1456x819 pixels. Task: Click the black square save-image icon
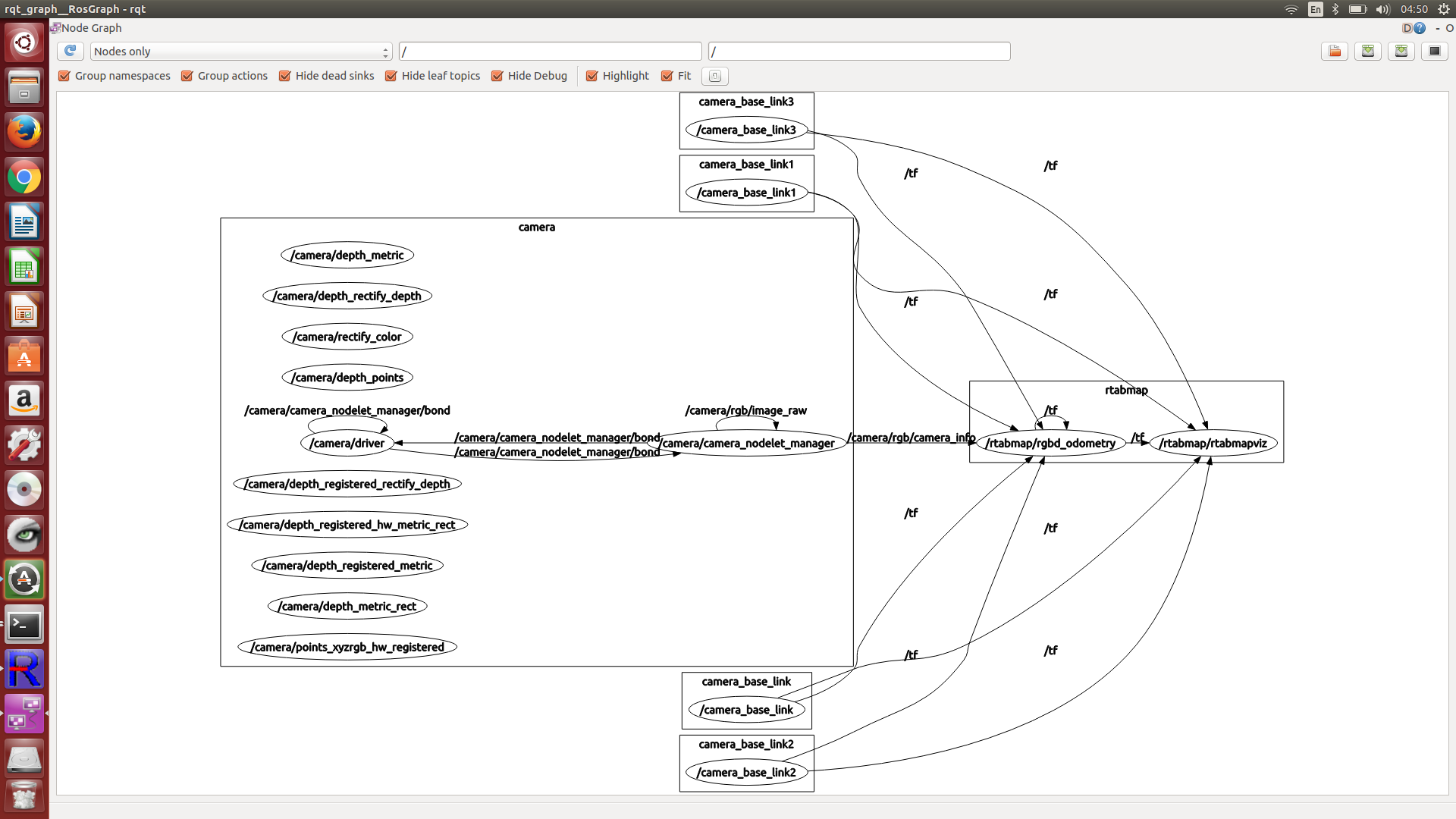coord(1435,51)
